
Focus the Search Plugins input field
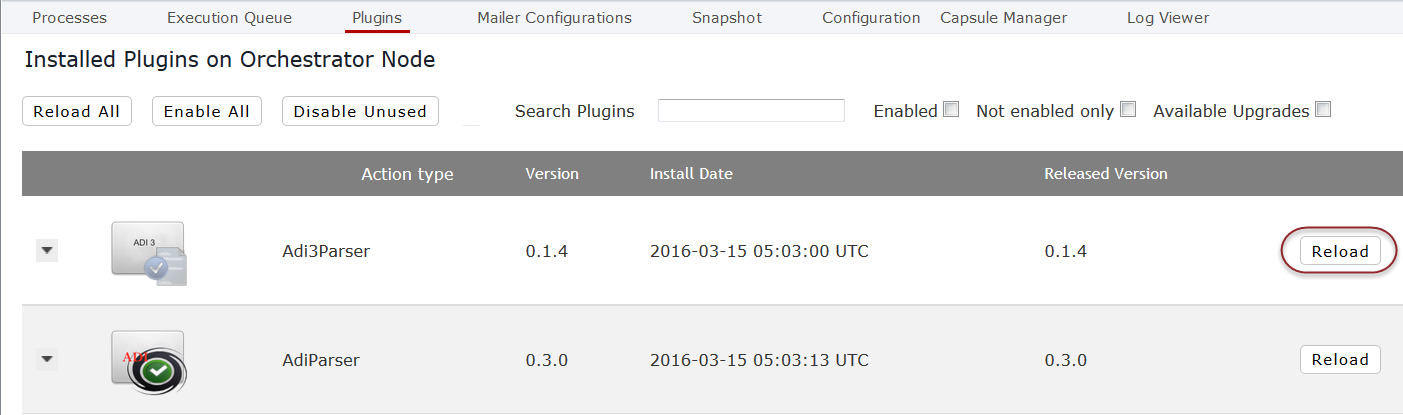click(x=751, y=110)
